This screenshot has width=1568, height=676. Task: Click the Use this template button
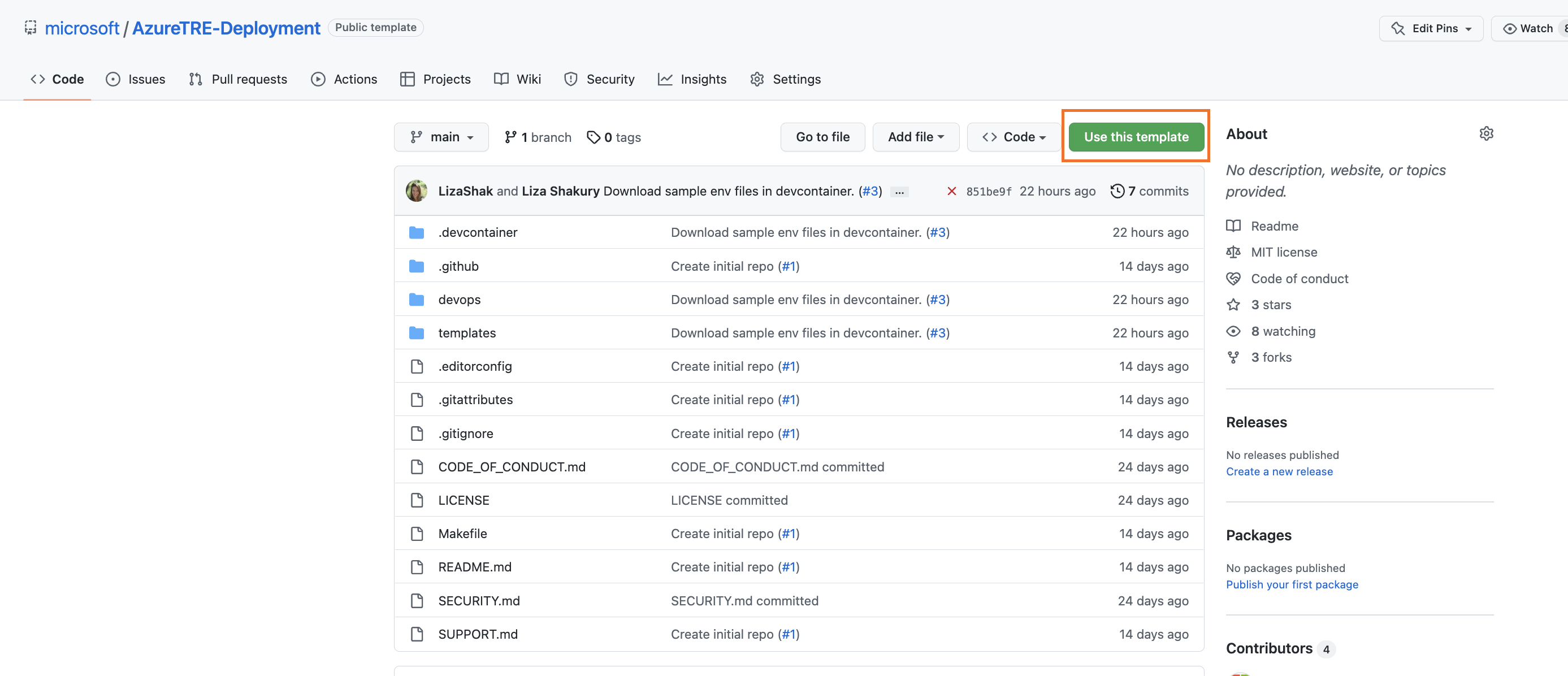pyautogui.click(x=1136, y=137)
